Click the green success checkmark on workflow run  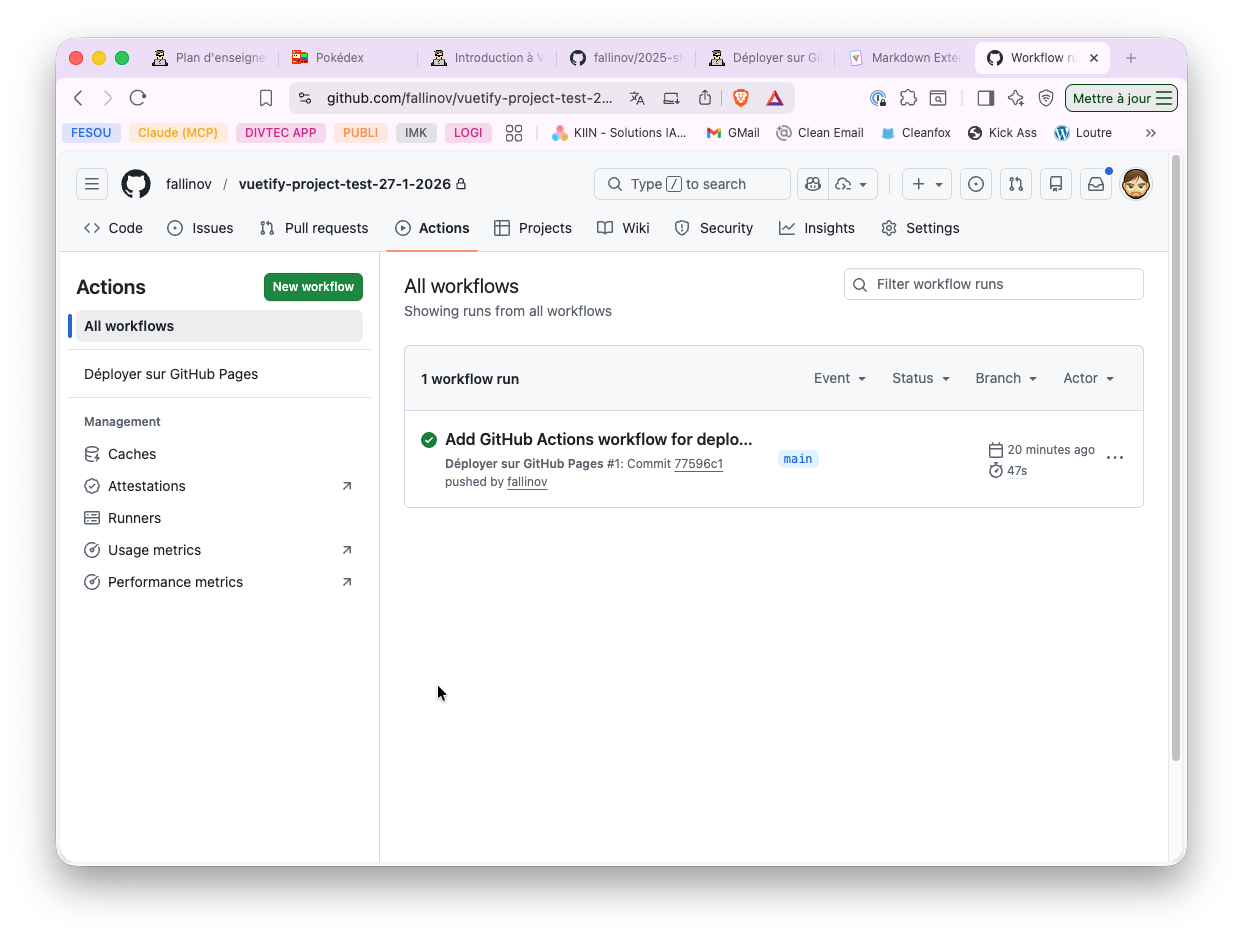point(428,439)
